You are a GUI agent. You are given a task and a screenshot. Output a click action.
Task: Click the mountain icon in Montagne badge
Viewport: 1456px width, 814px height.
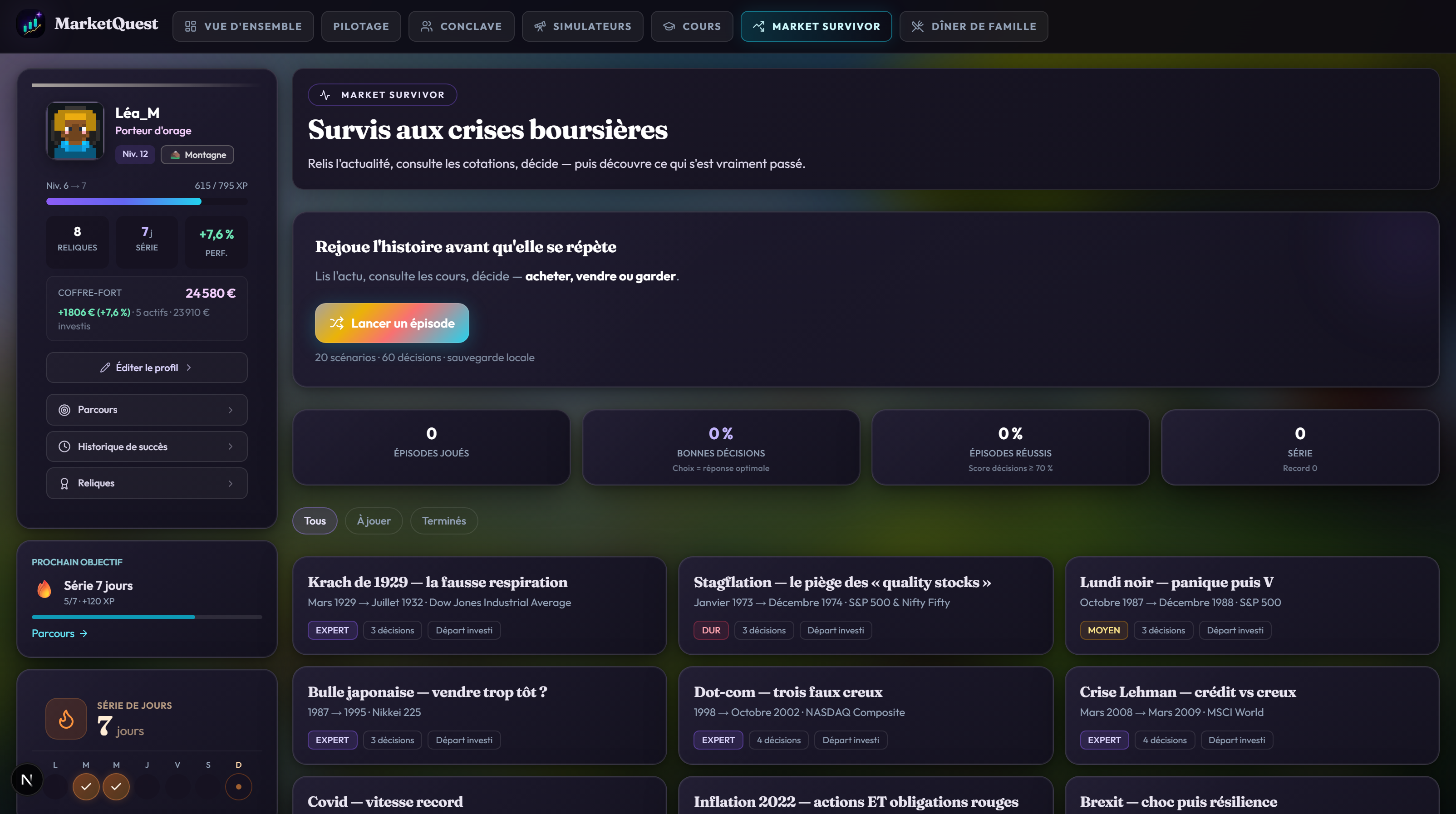pos(175,155)
